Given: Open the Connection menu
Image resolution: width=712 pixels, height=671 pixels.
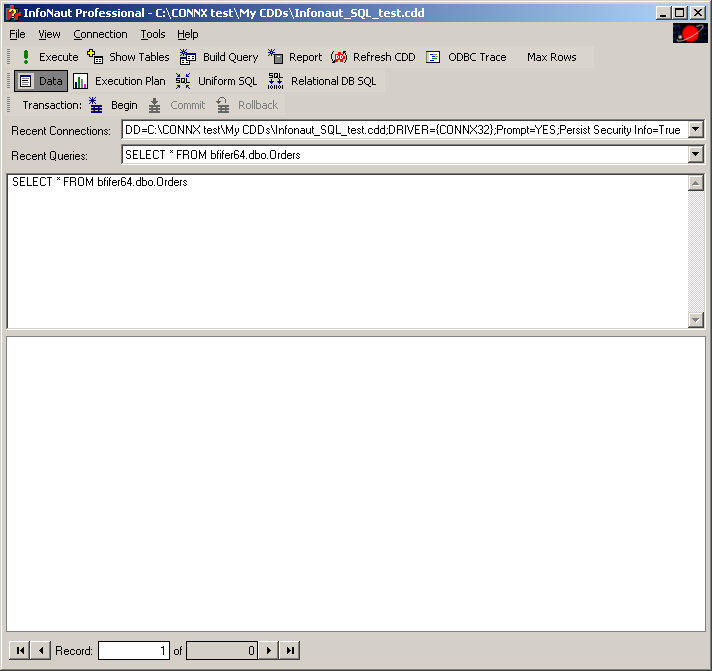Looking at the screenshot, I should 100,35.
